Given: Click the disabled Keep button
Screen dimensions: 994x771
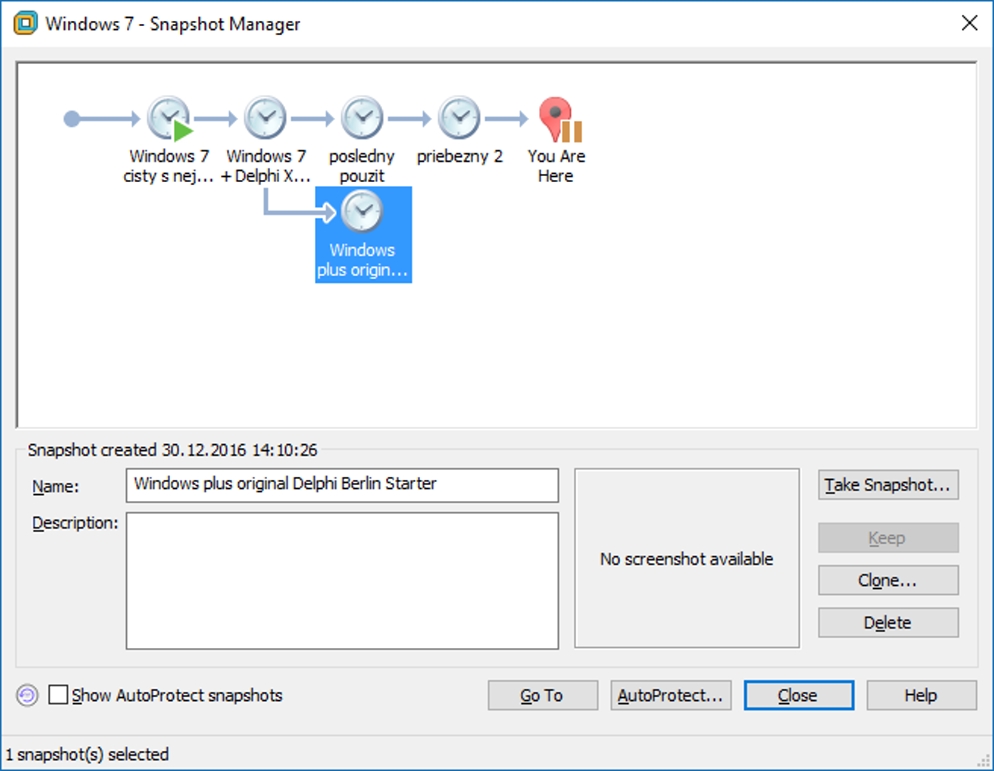Looking at the screenshot, I should tap(888, 538).
